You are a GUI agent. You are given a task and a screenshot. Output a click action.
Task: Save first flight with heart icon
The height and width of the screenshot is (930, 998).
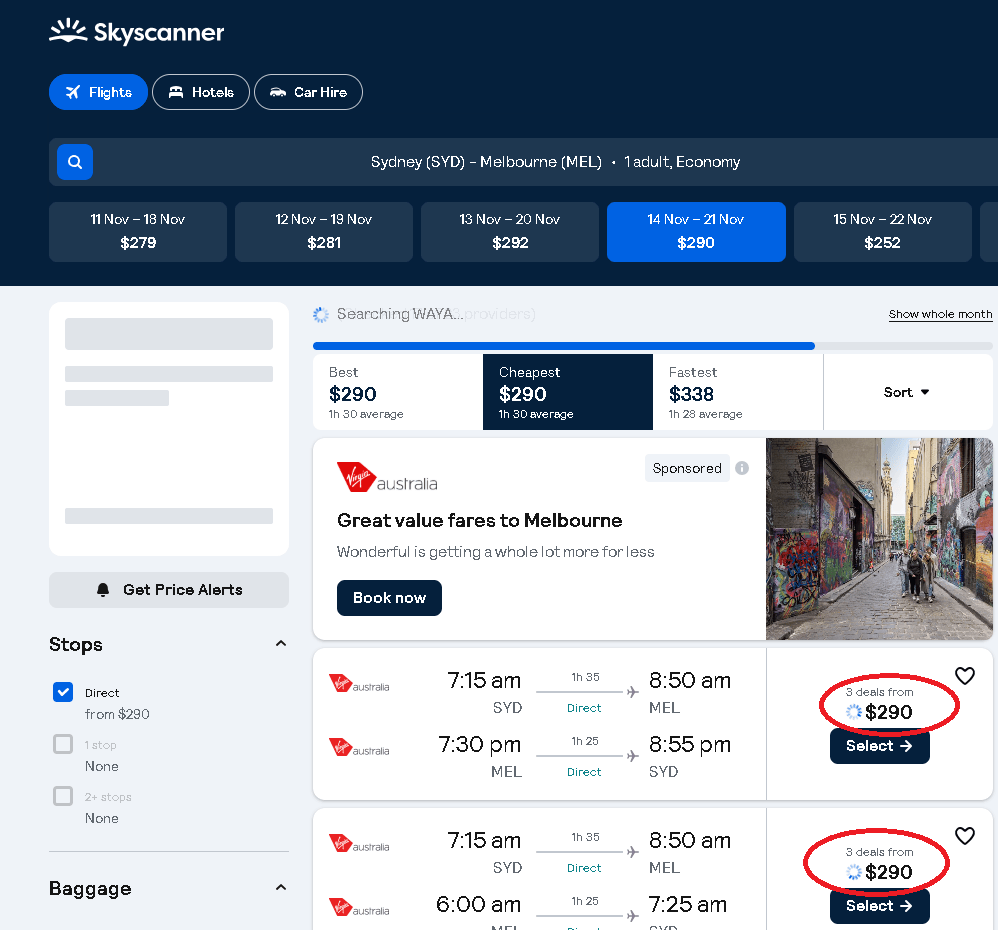[x=964, y=676]
